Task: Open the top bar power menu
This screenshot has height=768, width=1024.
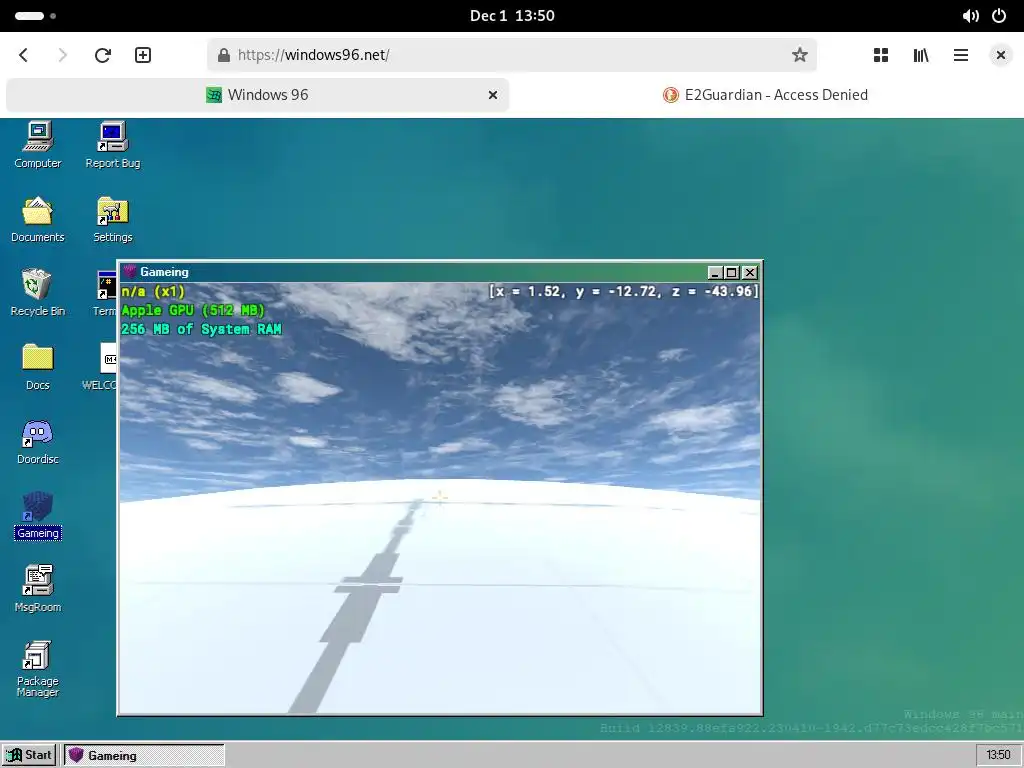Action: tap(999, 16)
